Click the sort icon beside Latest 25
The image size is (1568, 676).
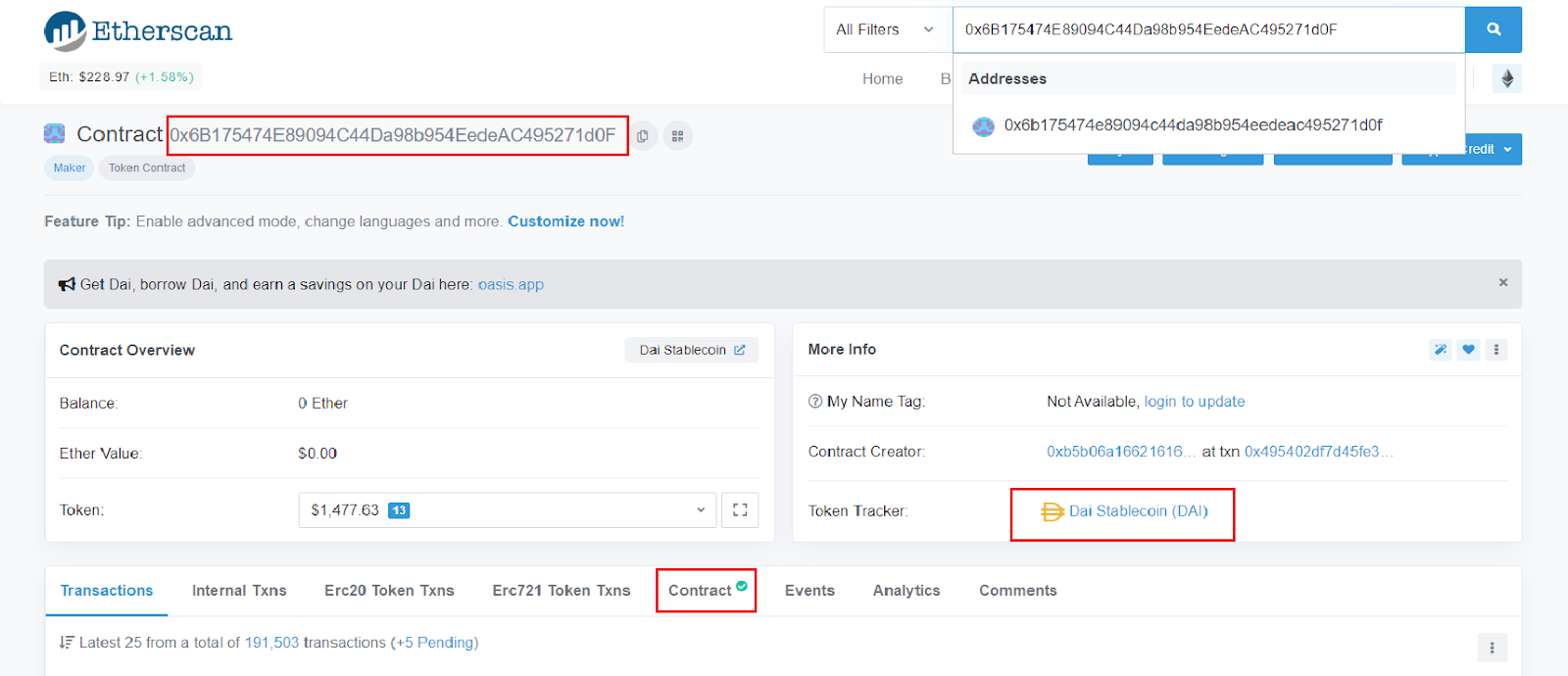click(x=67, y=643)
